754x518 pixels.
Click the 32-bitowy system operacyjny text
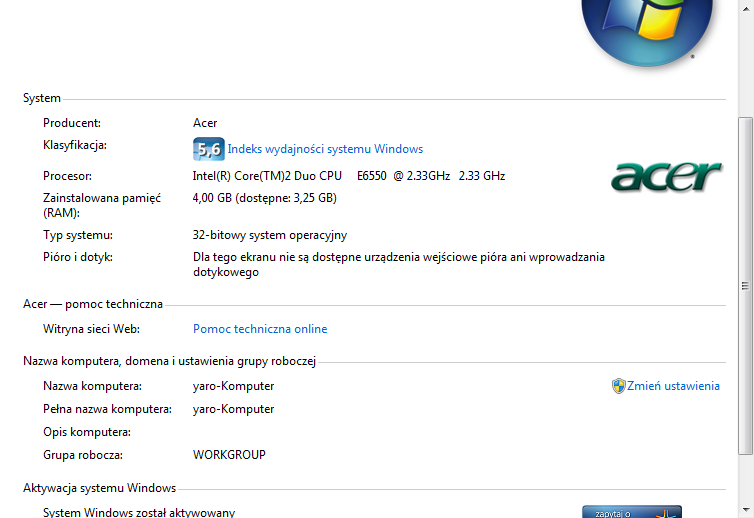pos(269,235)
